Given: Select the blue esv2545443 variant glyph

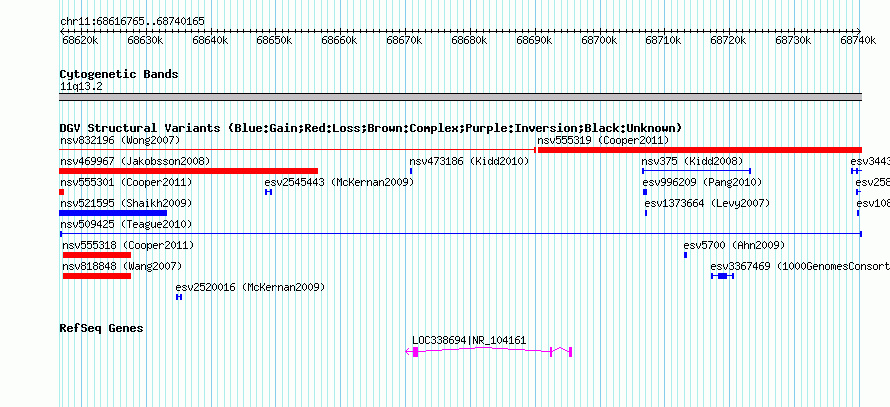Looking at the screenshot, I should tap(268, 192).
